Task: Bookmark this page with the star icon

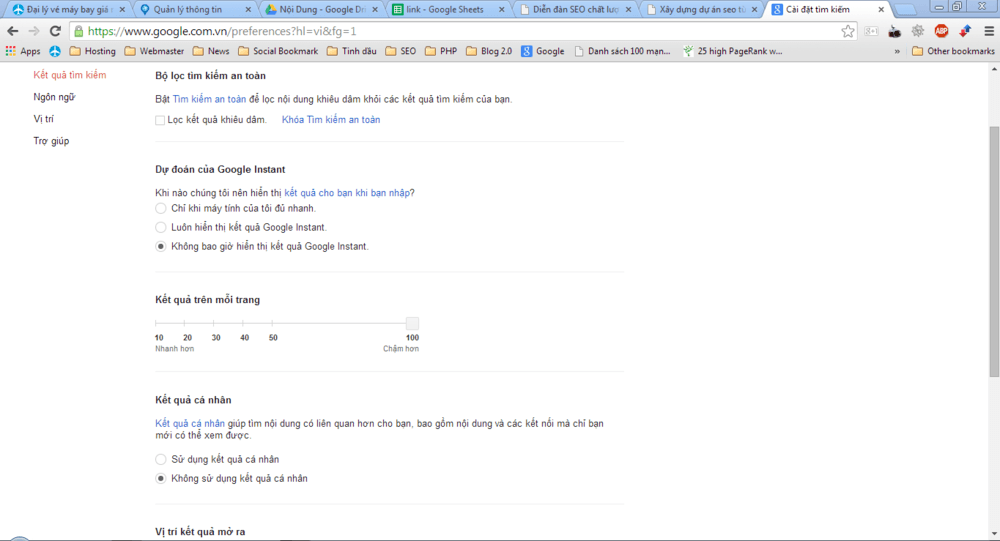Action: pos(848,31)
